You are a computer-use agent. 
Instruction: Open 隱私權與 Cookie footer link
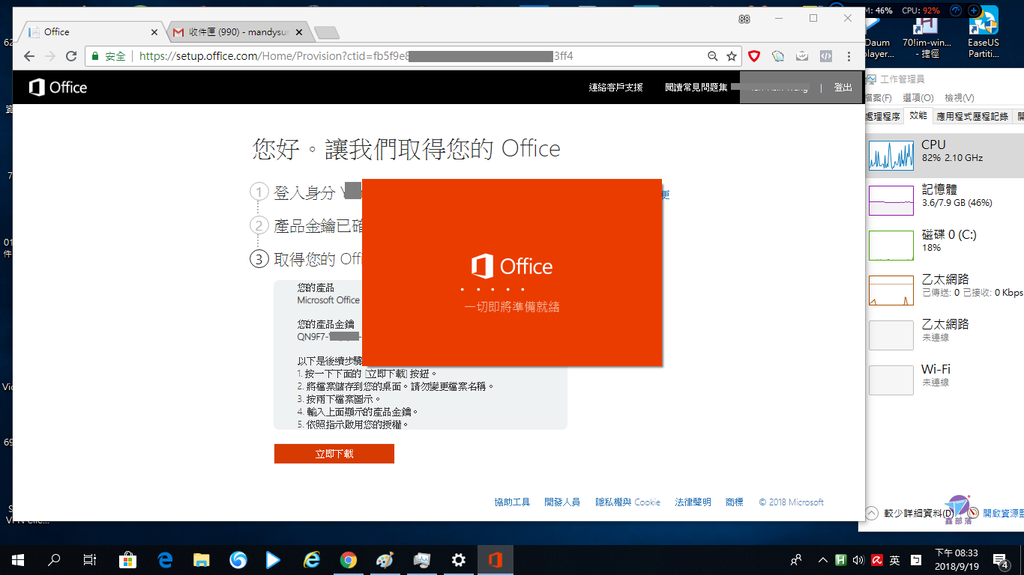pos(628,502)
